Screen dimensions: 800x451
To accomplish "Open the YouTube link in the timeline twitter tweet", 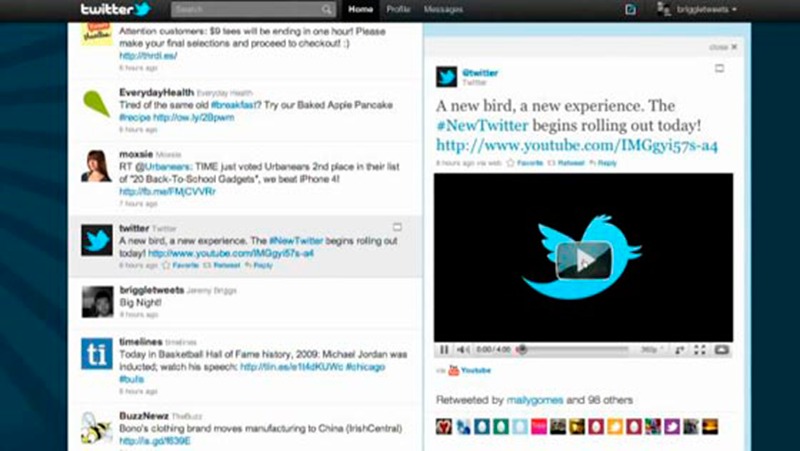I will tap(231, 253).
